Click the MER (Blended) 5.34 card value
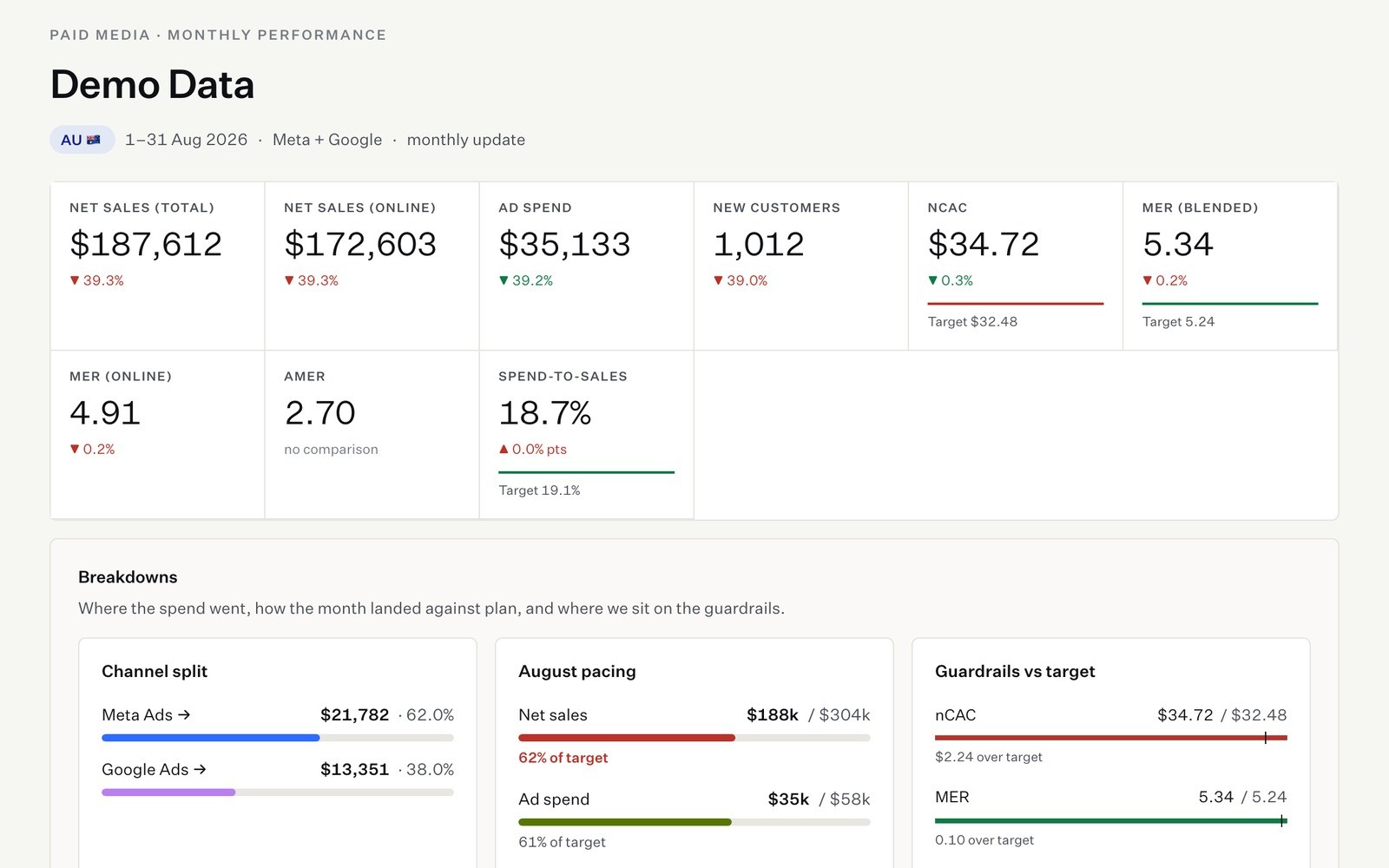The width and height of the screenshot is (1389, 868). click(1178, 244)
